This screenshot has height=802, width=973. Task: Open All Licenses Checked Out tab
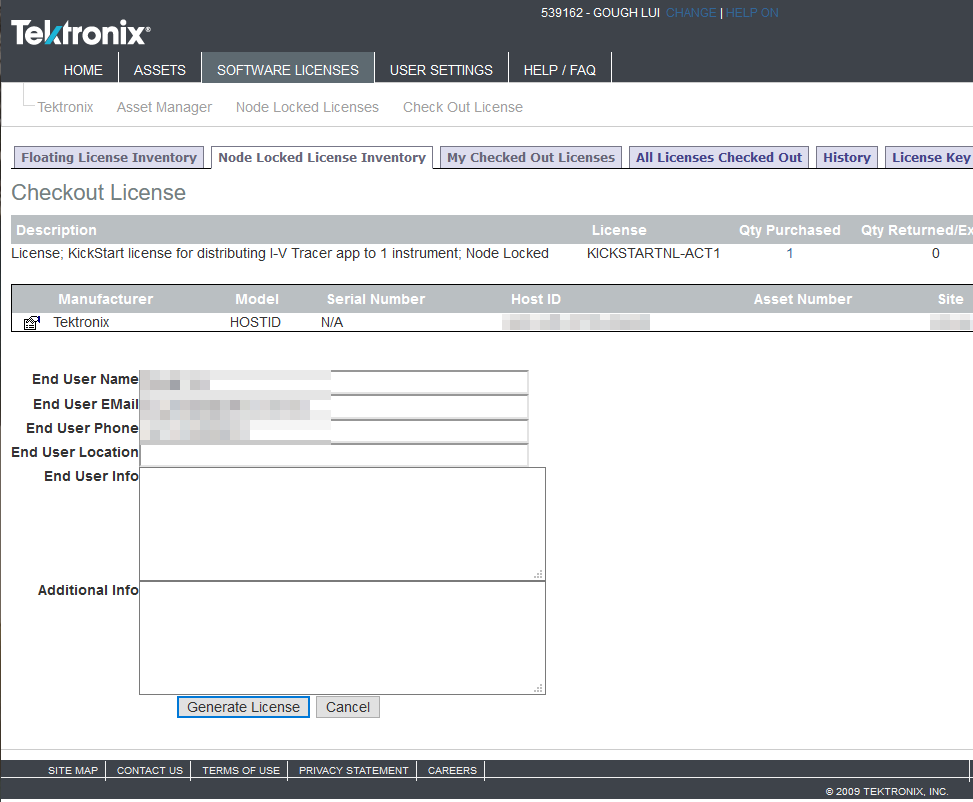[719, 157]
